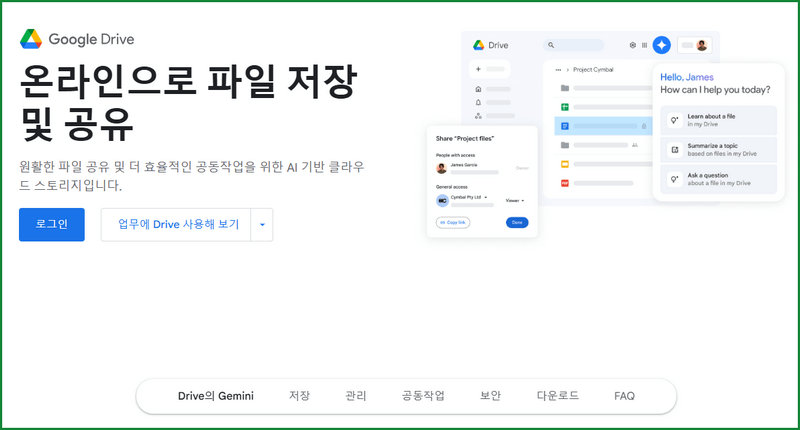Click the green Sheets file icon
Screen dimensions: 800x430
click(565, 107)
